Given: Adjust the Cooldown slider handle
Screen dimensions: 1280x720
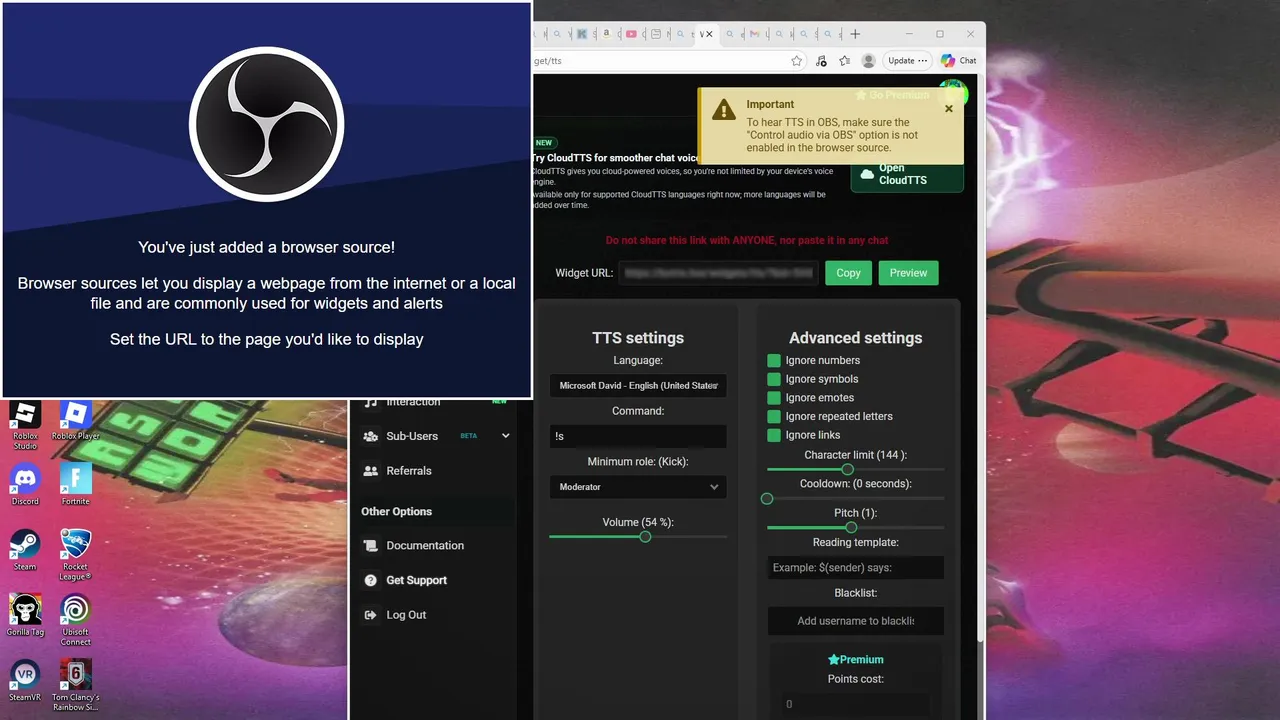Looking at the screenshot, I should coord(767,498).
